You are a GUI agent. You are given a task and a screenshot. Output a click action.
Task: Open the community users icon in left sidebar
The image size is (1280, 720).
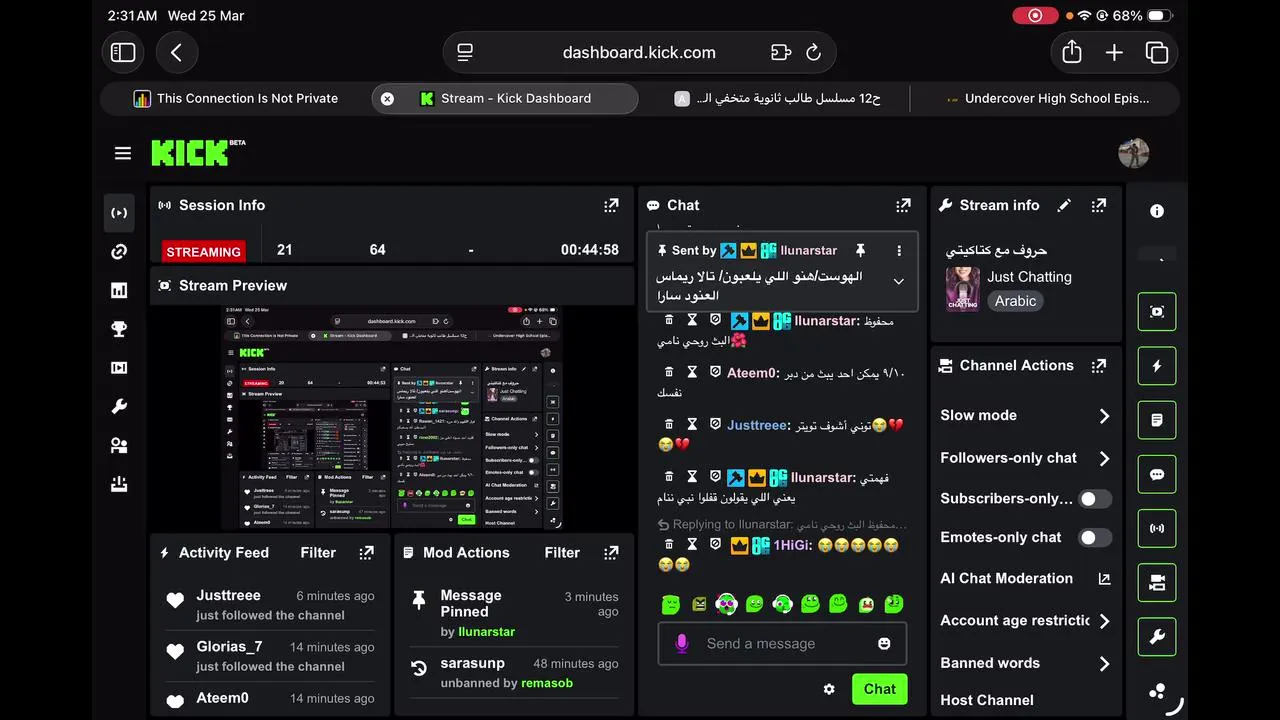[x=119, y=446]
